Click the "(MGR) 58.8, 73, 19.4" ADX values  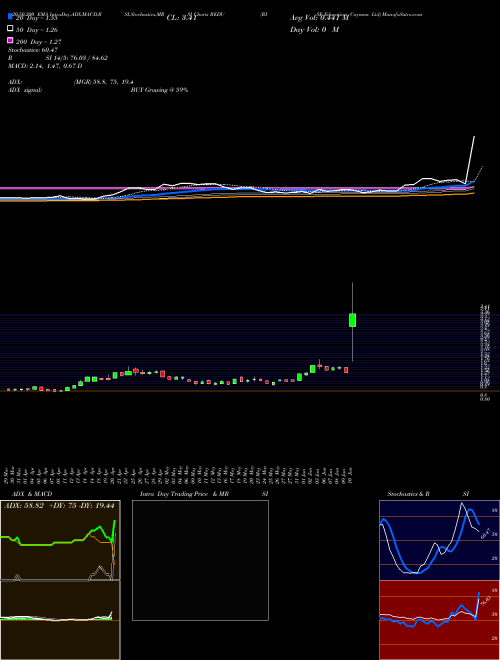point(104,82)
